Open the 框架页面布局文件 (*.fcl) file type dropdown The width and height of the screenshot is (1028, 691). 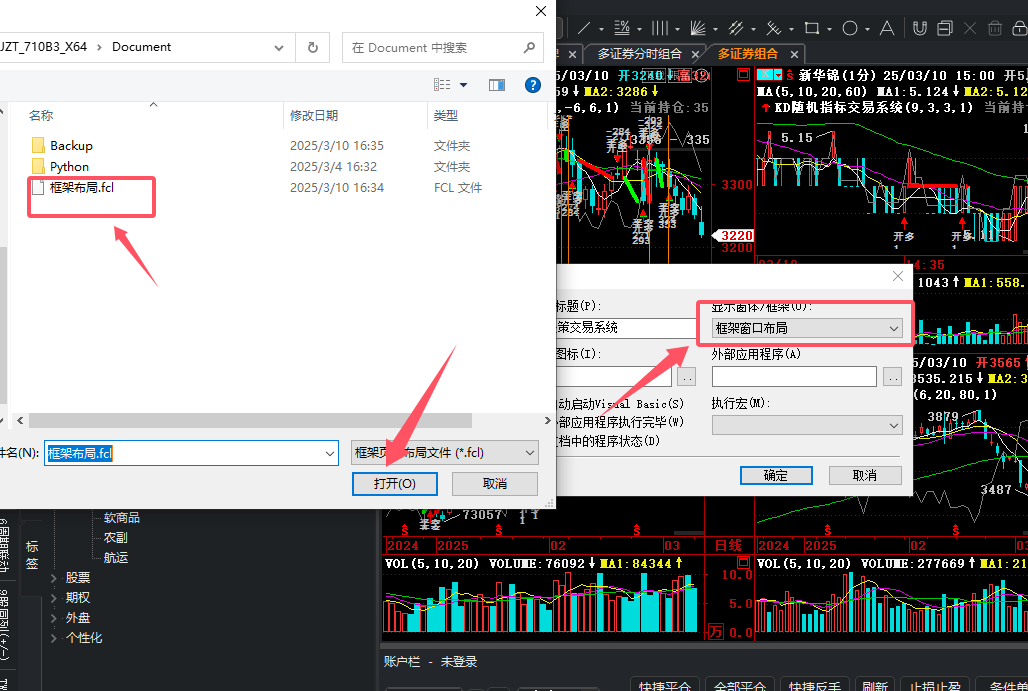tap(445, 453)
